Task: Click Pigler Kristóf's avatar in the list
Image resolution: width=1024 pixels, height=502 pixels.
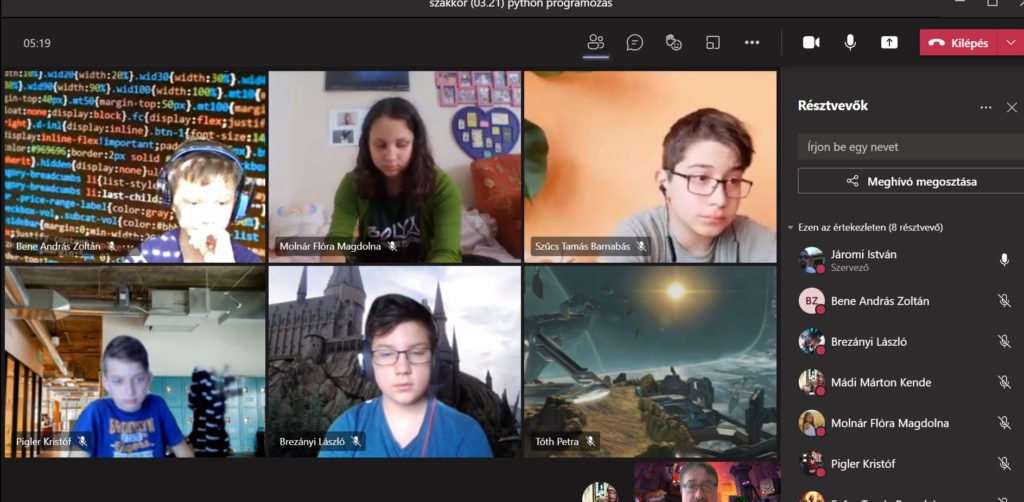Action: coord(811,463)
